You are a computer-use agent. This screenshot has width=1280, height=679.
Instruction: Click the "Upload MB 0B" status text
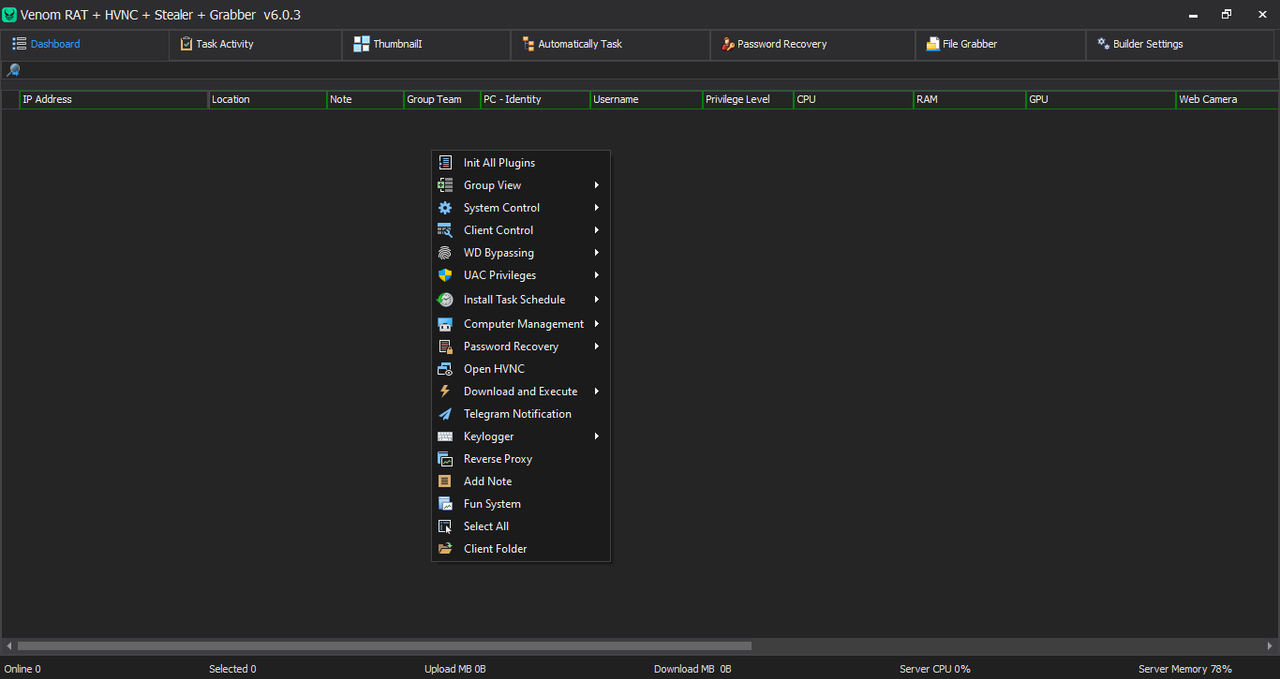455,669
